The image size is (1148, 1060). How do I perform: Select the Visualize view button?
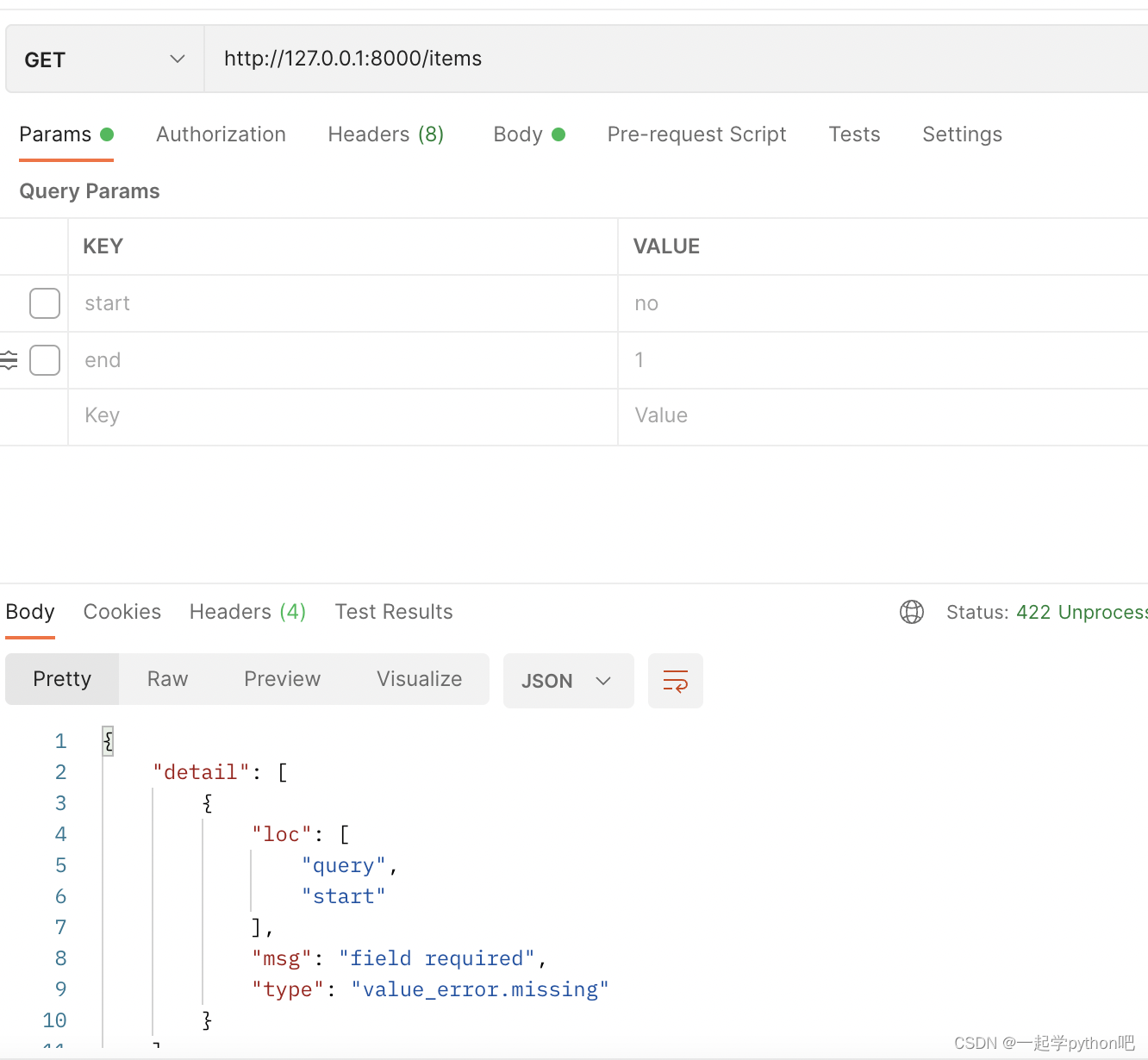(419, 679)
